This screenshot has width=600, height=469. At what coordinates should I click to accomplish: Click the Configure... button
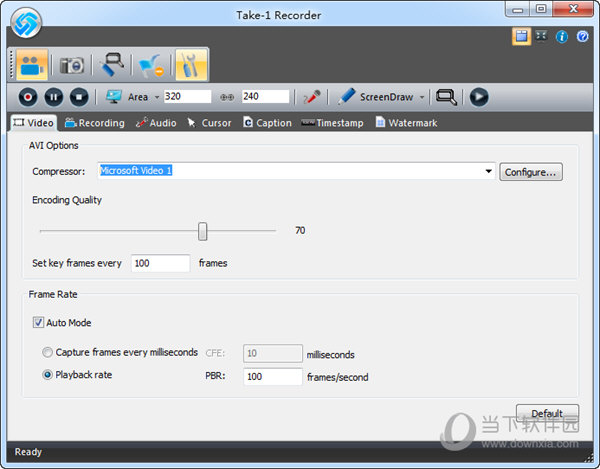tap(531, 172)
